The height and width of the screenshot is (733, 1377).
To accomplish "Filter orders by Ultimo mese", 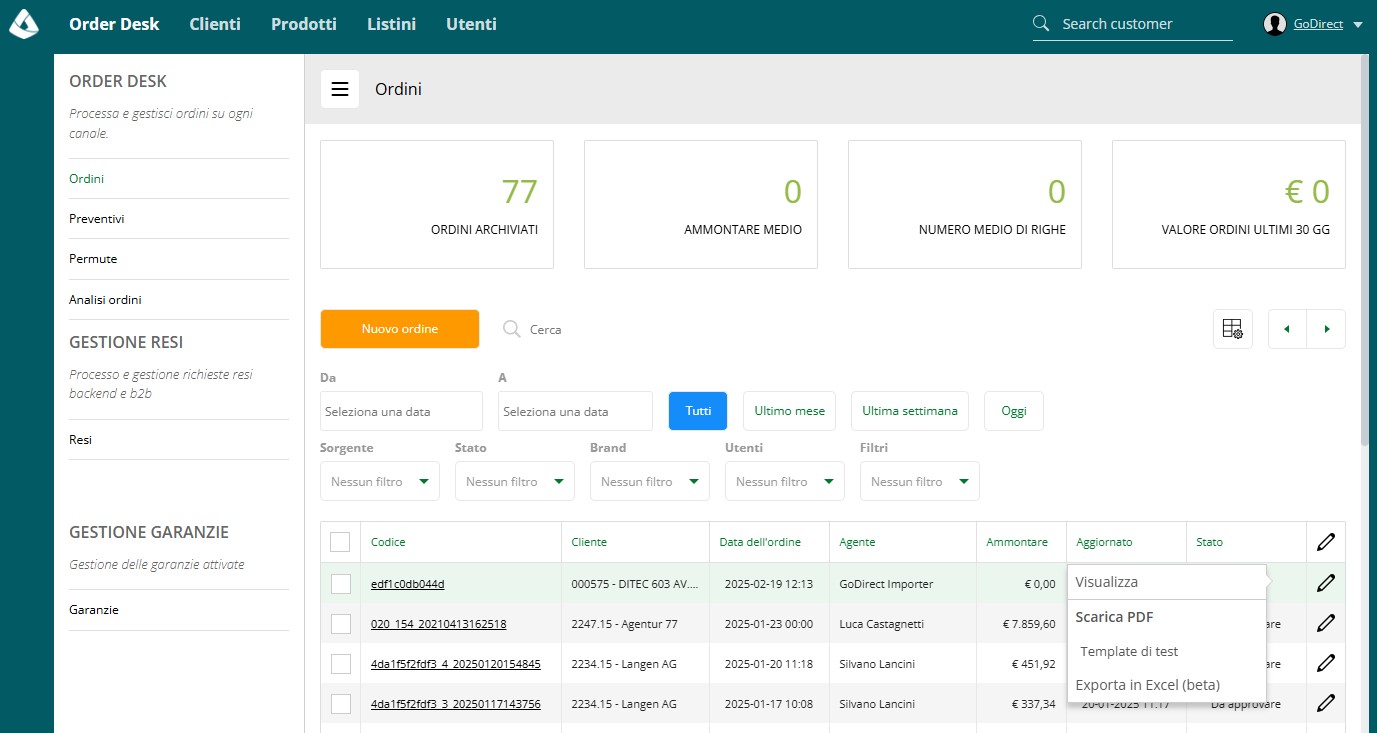I will (x=790, y=411).
